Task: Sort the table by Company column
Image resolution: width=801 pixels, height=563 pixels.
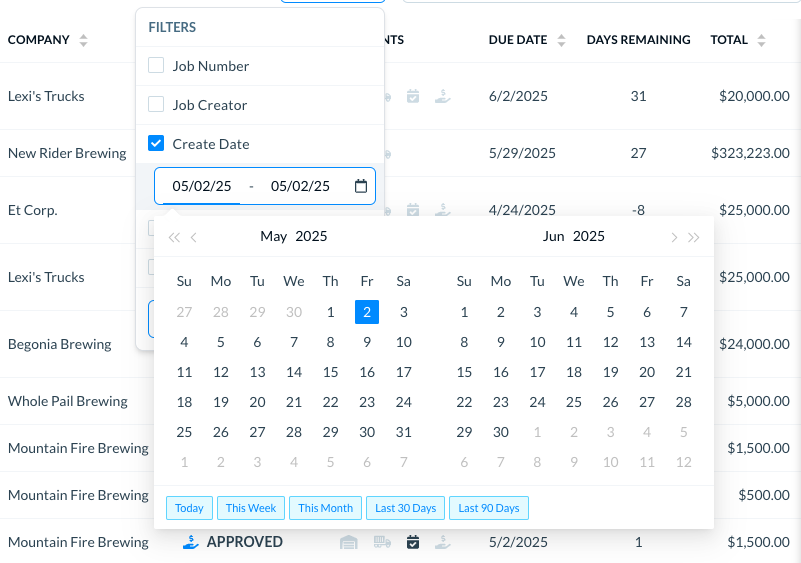Action: pyautogui.click(x=83, y=40)
